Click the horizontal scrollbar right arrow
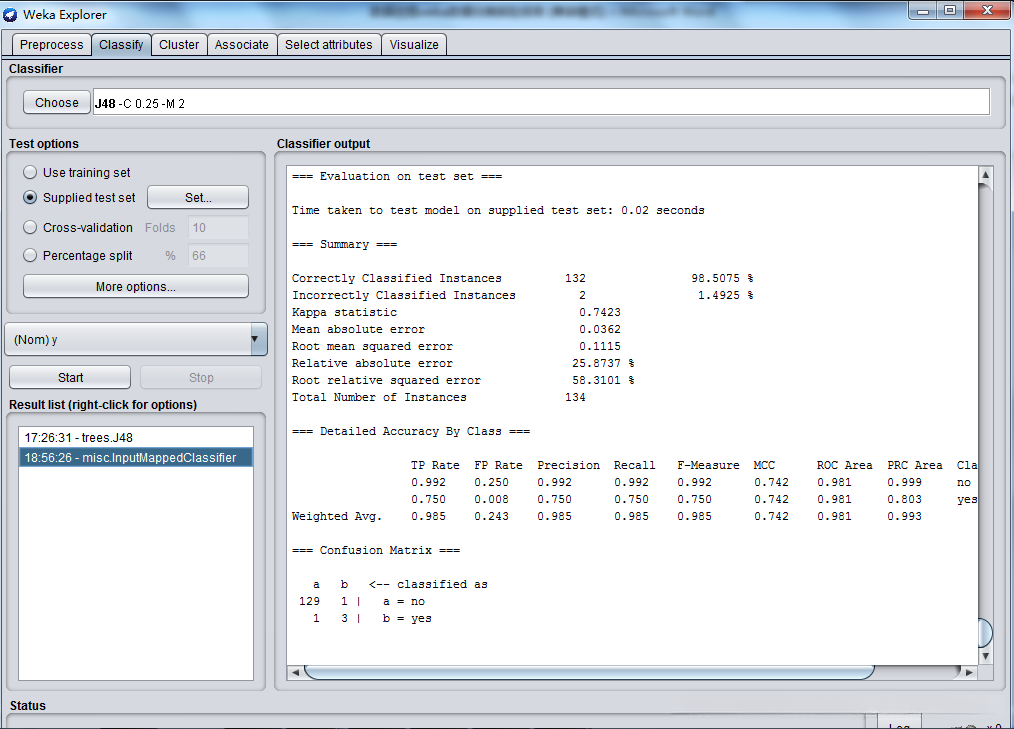1014x729 pixels. coord(968,673)
